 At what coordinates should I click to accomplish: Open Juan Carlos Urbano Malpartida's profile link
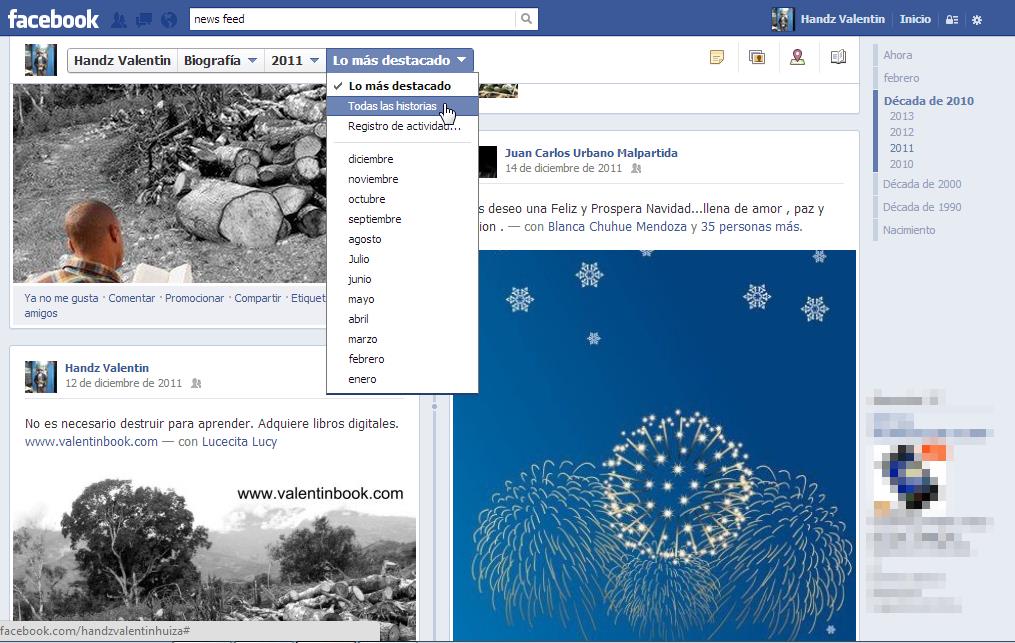(591, 153)
